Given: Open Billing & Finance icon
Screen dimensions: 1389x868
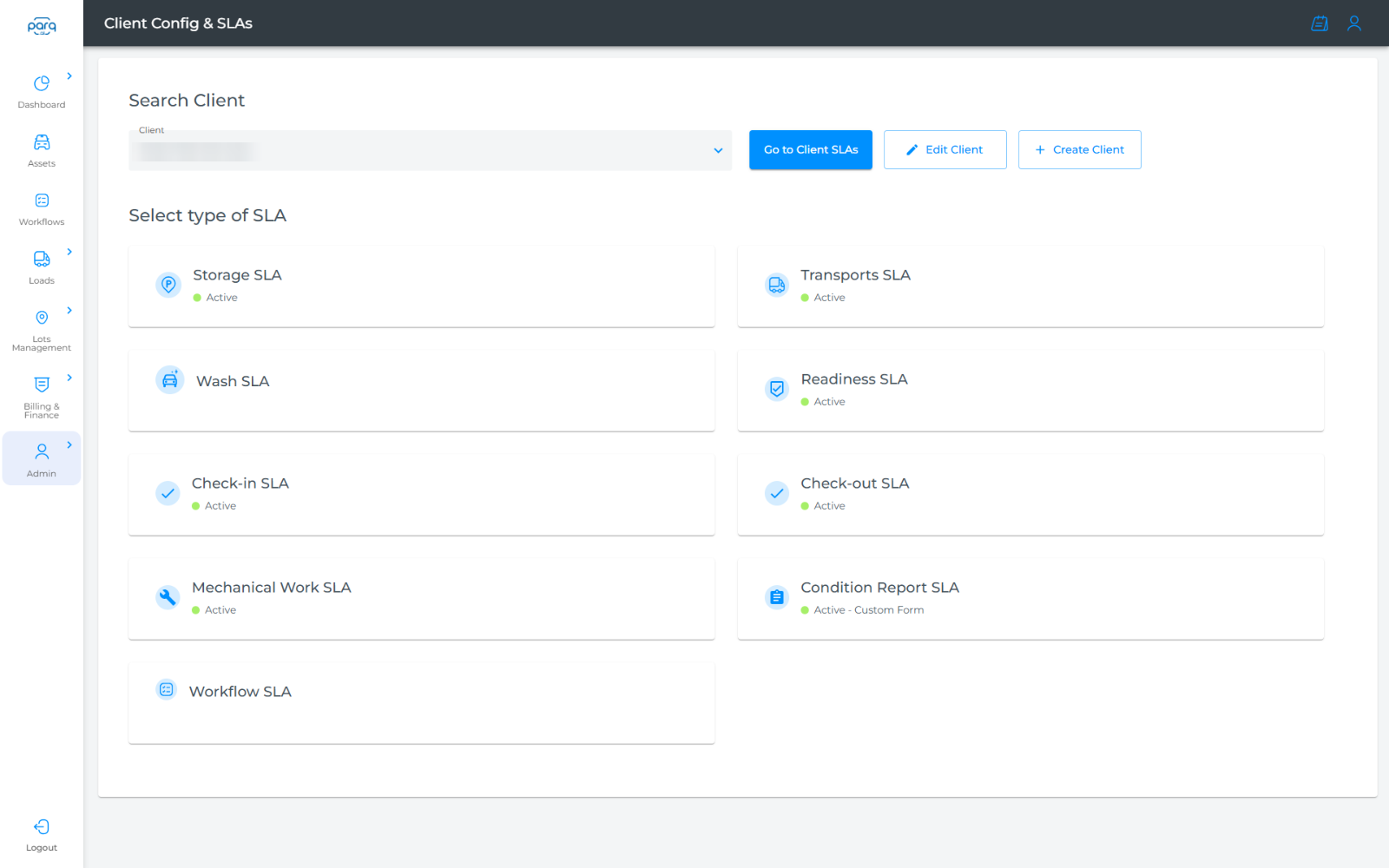Looking at the screenshot, I should pyautogui.click(x=42, y=385).
